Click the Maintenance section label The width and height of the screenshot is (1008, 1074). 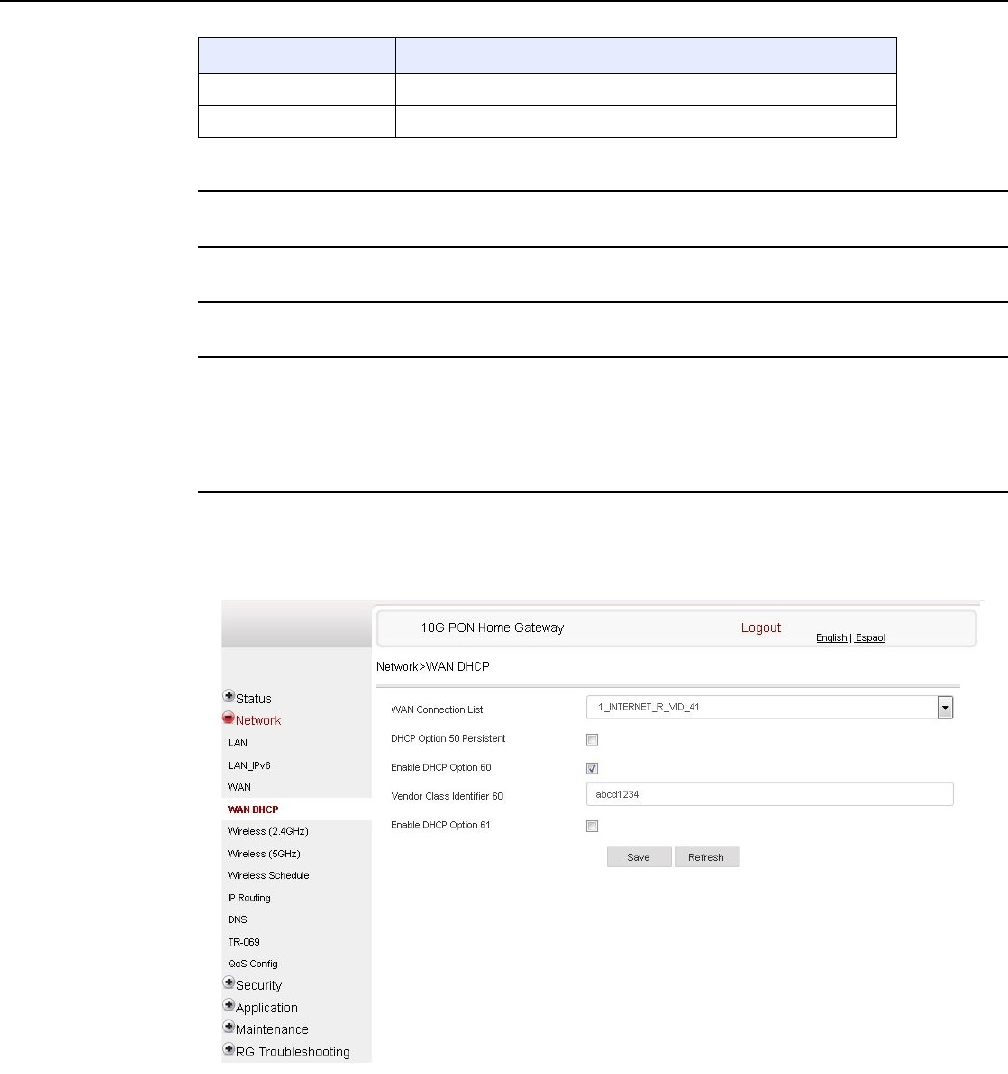click(272, 1029)
